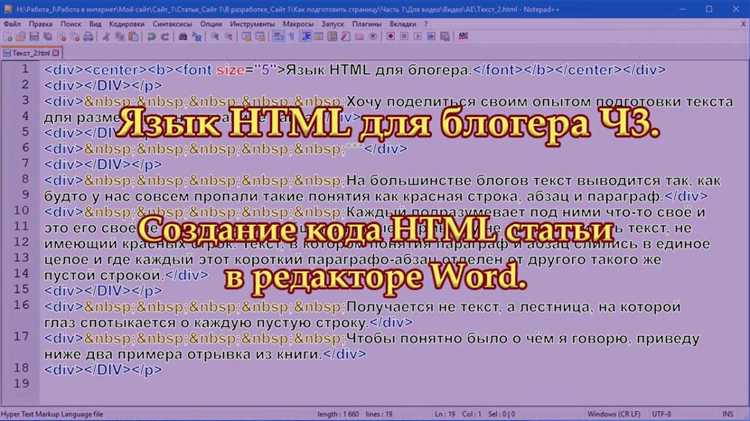Click line number 1 in the margin
This screenshot has width=750, height=421.
coord(25,69)
